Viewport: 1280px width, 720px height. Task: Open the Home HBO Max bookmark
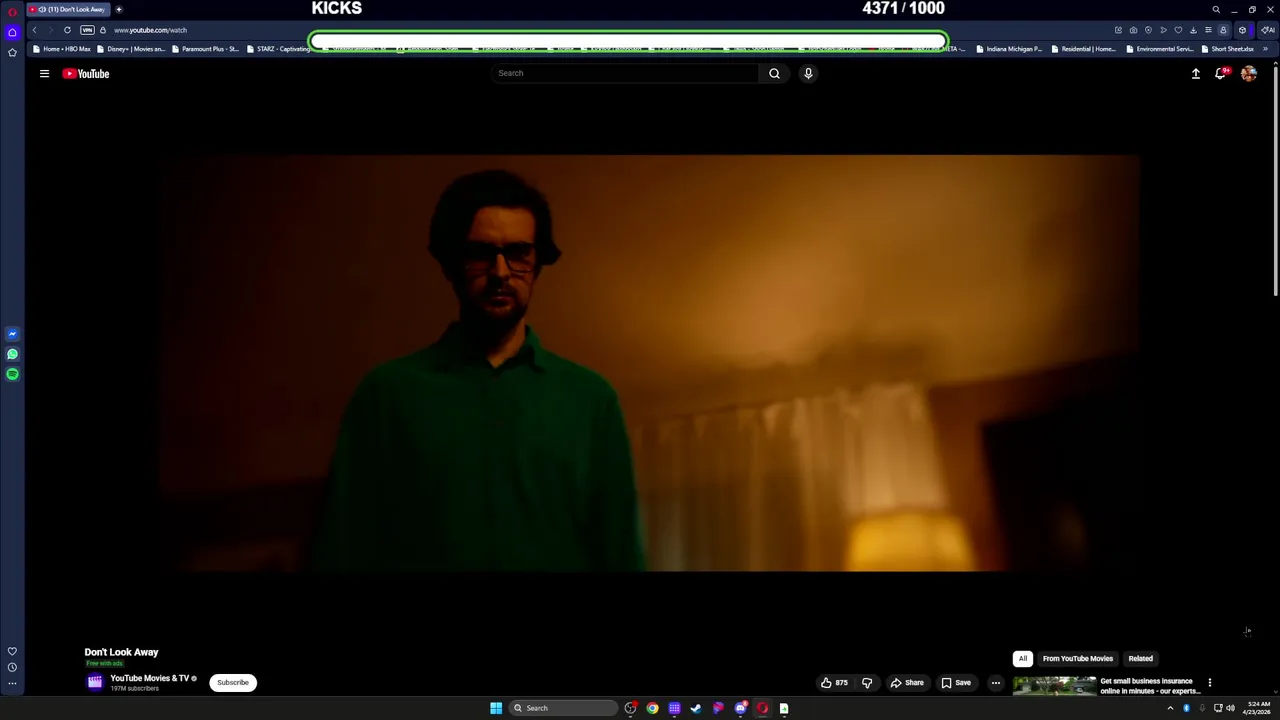[62, 49]
